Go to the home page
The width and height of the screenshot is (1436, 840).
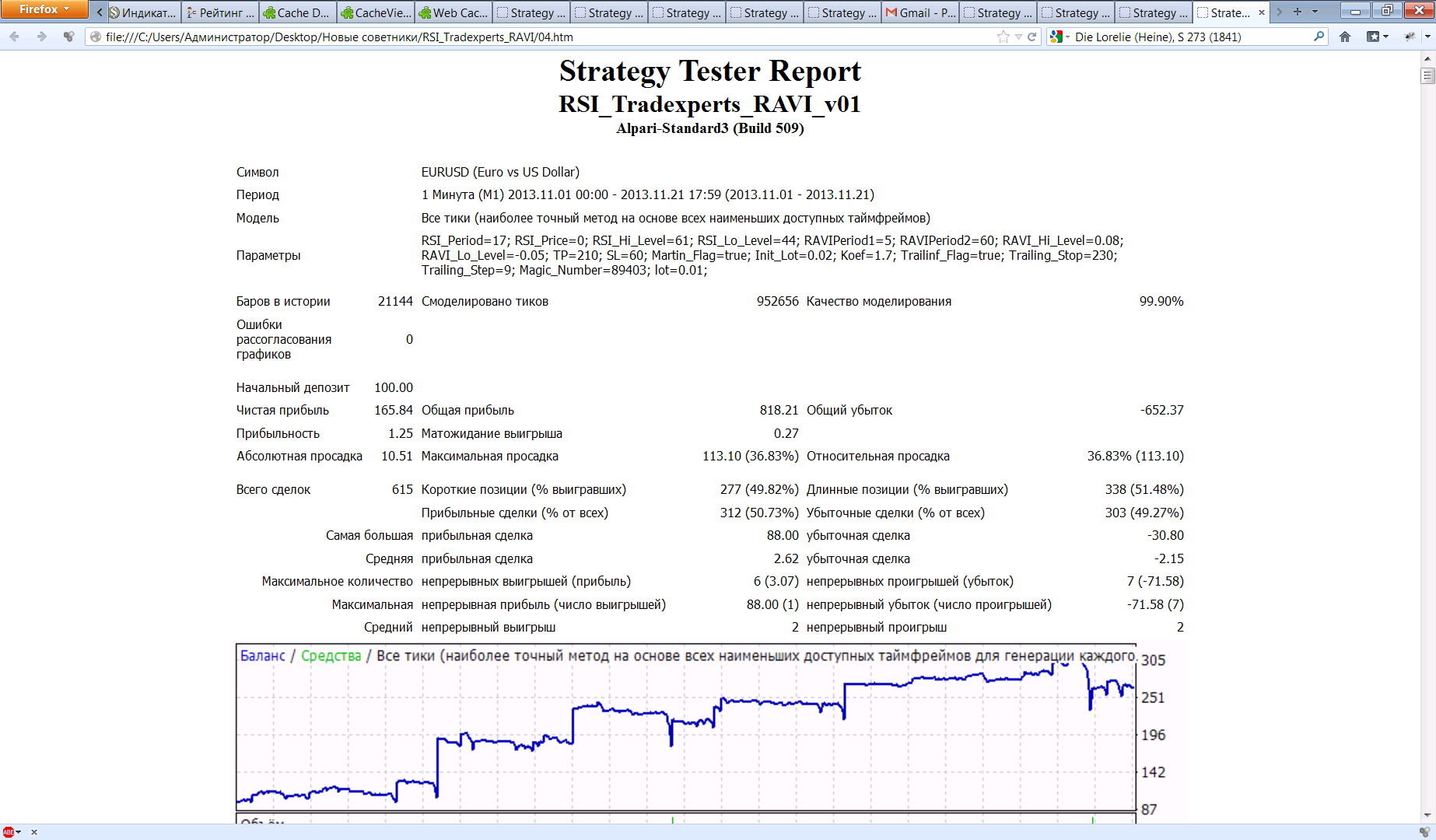coord(1345,37)
